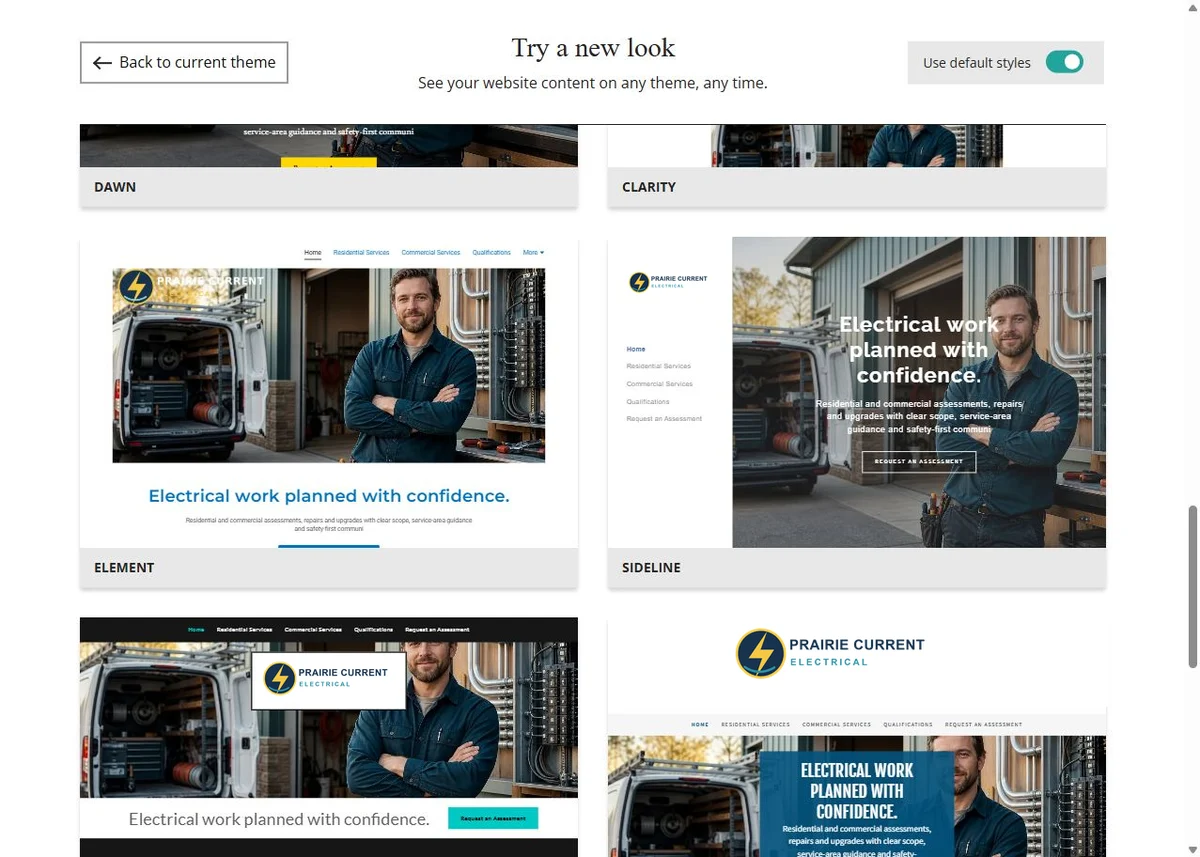The height and width of the screenshot is (857, 1200).
Task: Click large Prairie Current logo in bottom-right preview
Action: [830, 653]
